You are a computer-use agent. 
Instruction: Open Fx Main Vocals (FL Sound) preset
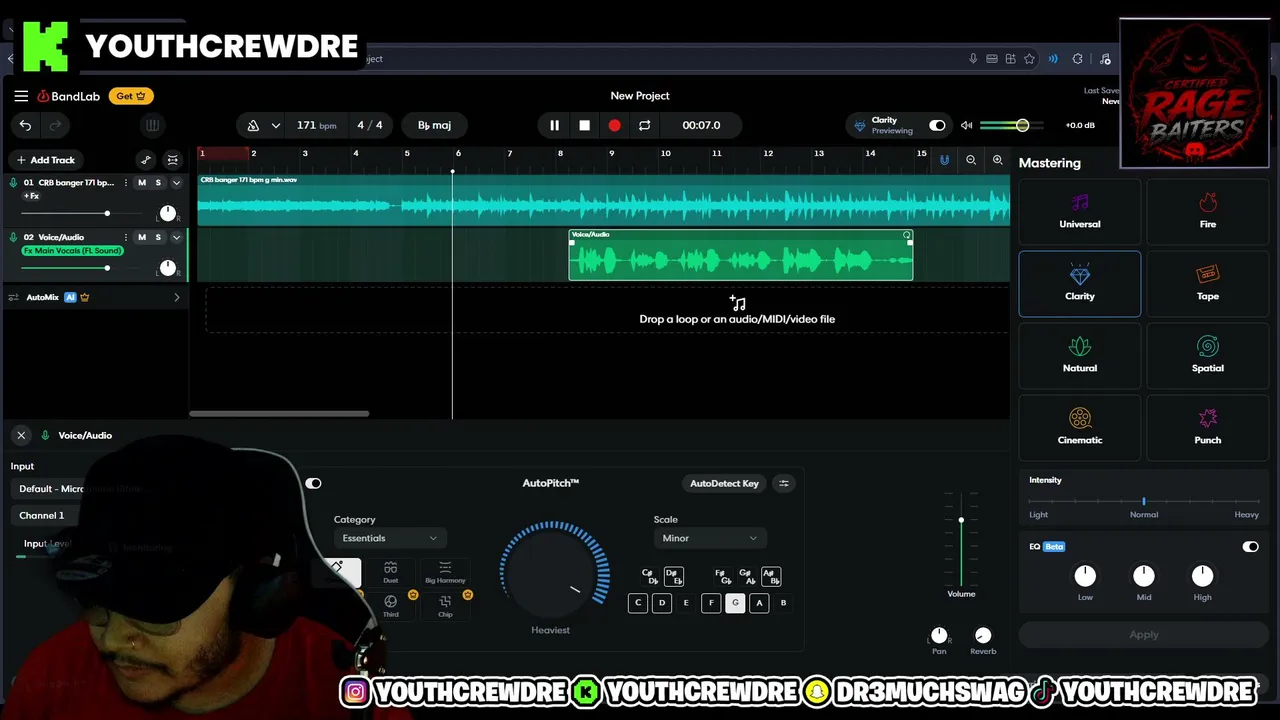[73, 250]
